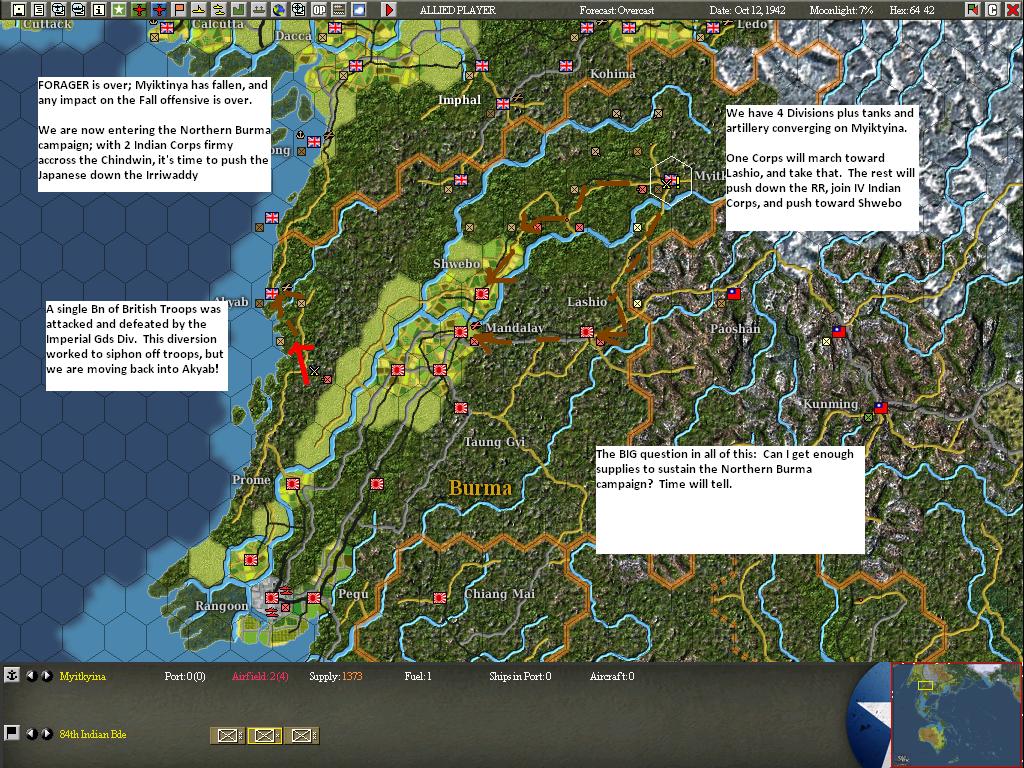Click the British flag unit at Imphal
This screenshot has width=1024, height=768.
pos(503,104)
